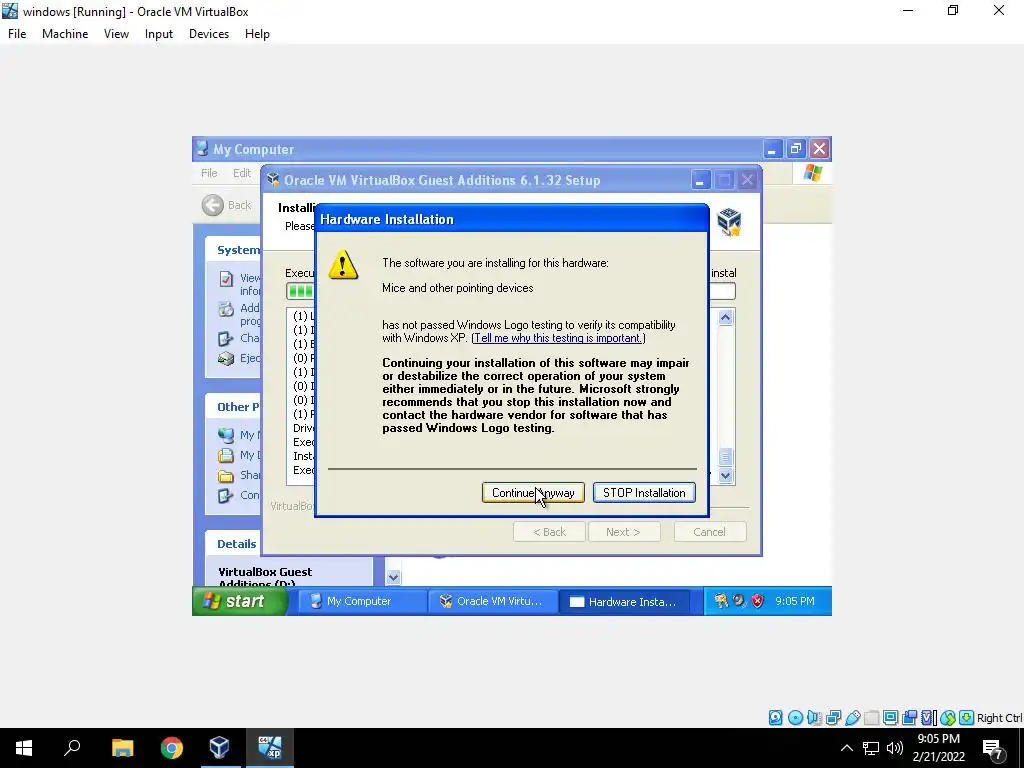Viewport: 1024px width, 768px height.
Task: Click the STOP Installation button
Action: tap(644, 493)
